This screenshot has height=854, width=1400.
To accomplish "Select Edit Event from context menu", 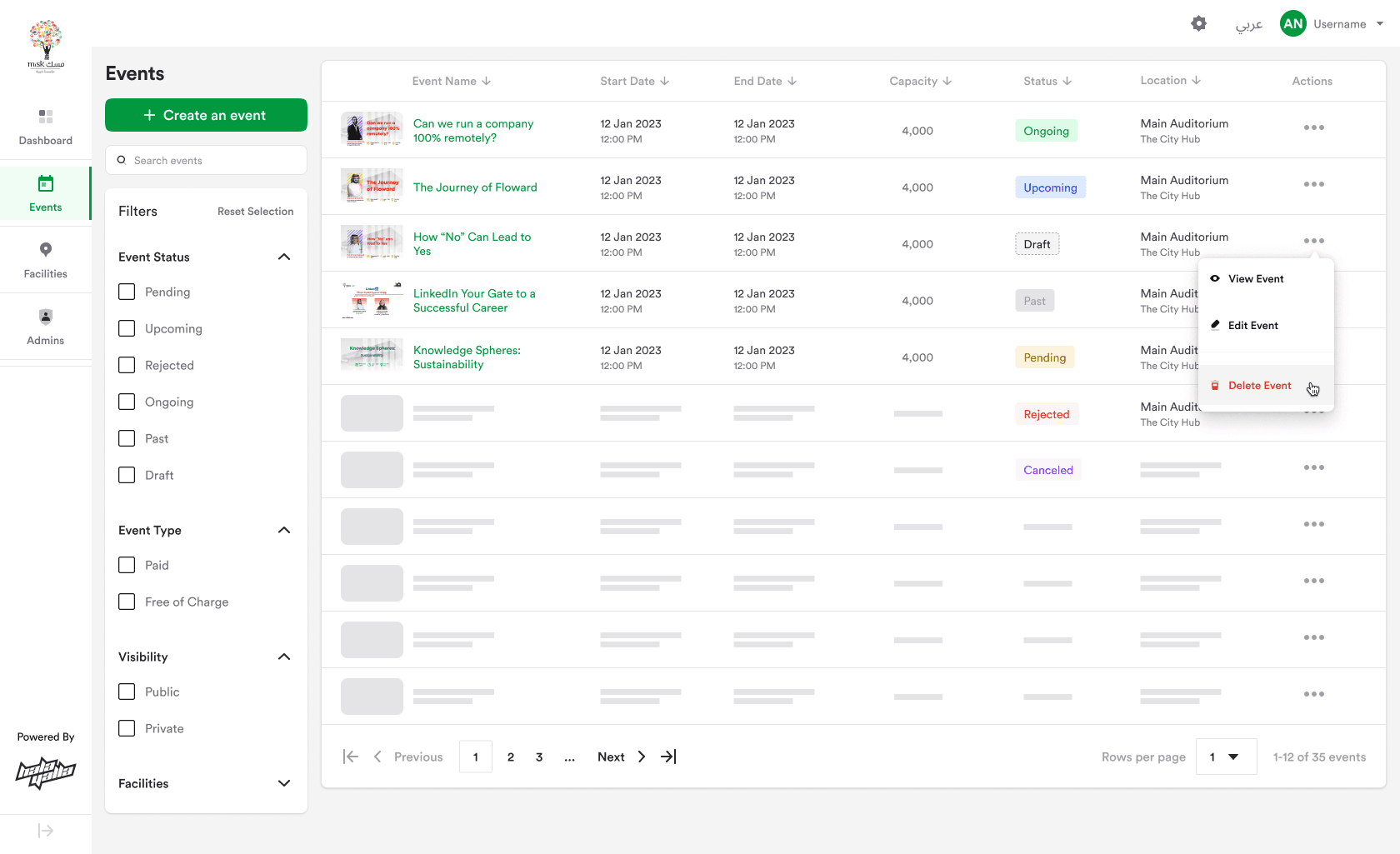I will click(x=1266, y=325).
